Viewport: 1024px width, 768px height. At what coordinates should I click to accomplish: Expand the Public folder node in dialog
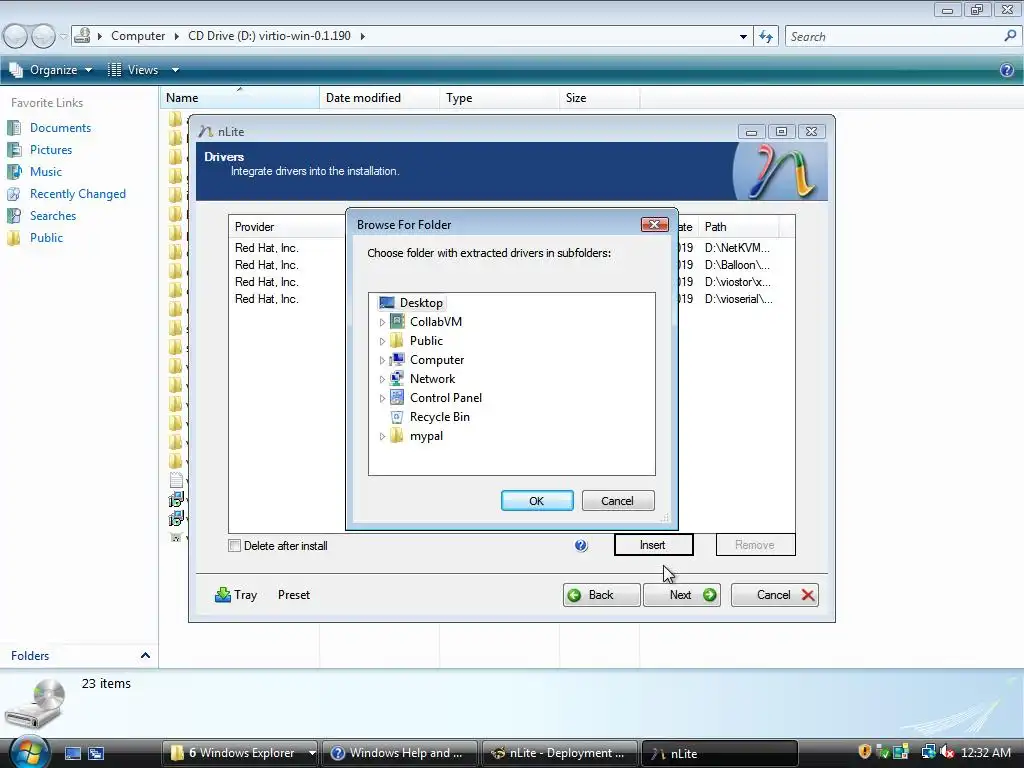point(383,341)
